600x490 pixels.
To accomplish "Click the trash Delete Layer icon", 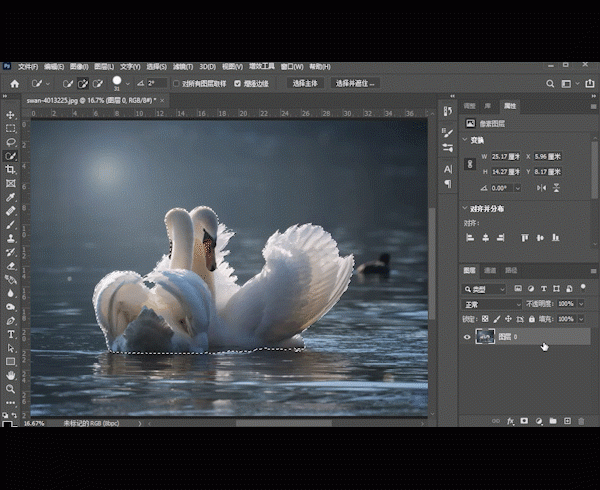I will (581, 421).
